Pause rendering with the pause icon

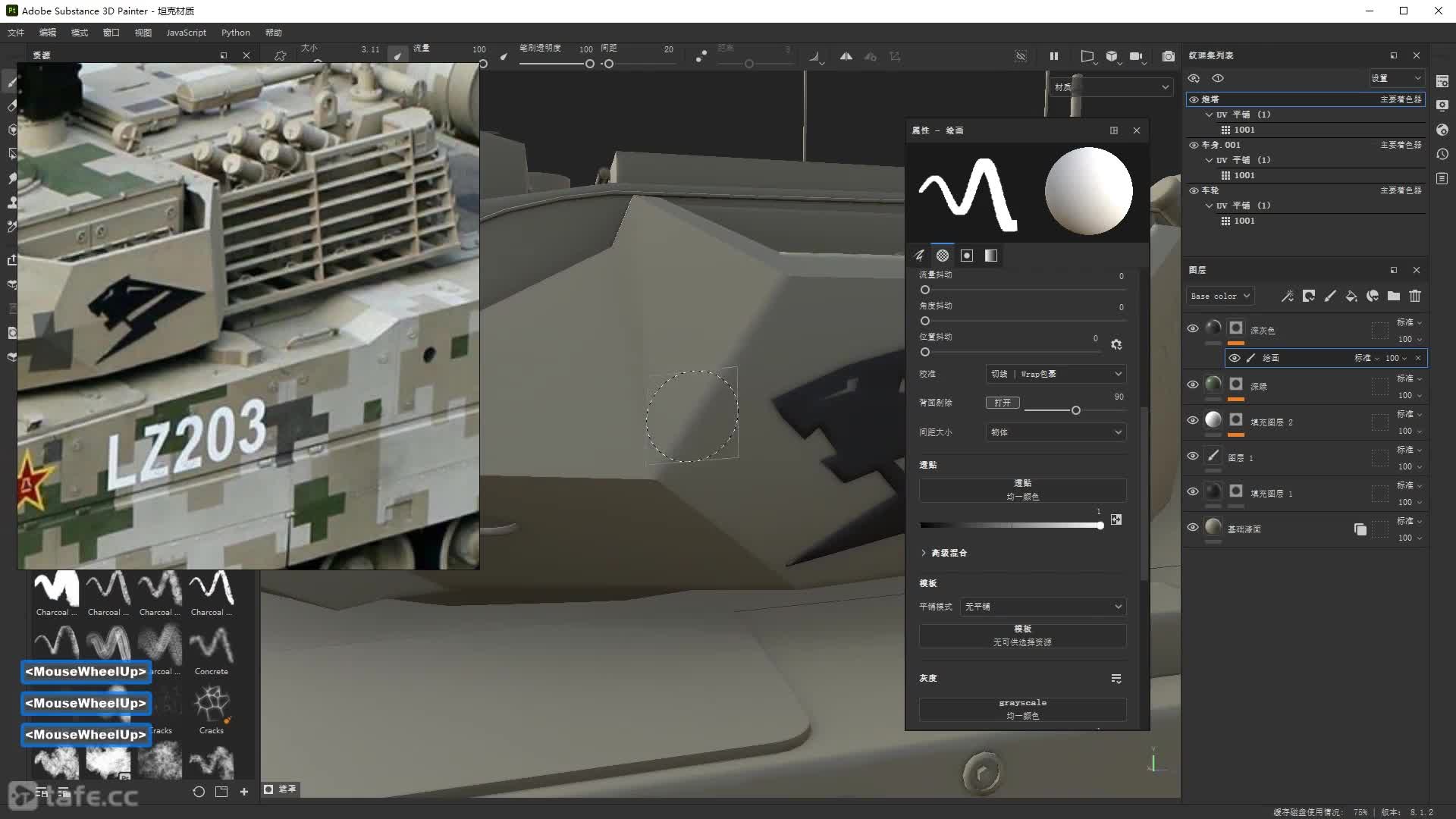coord(1053,56)
